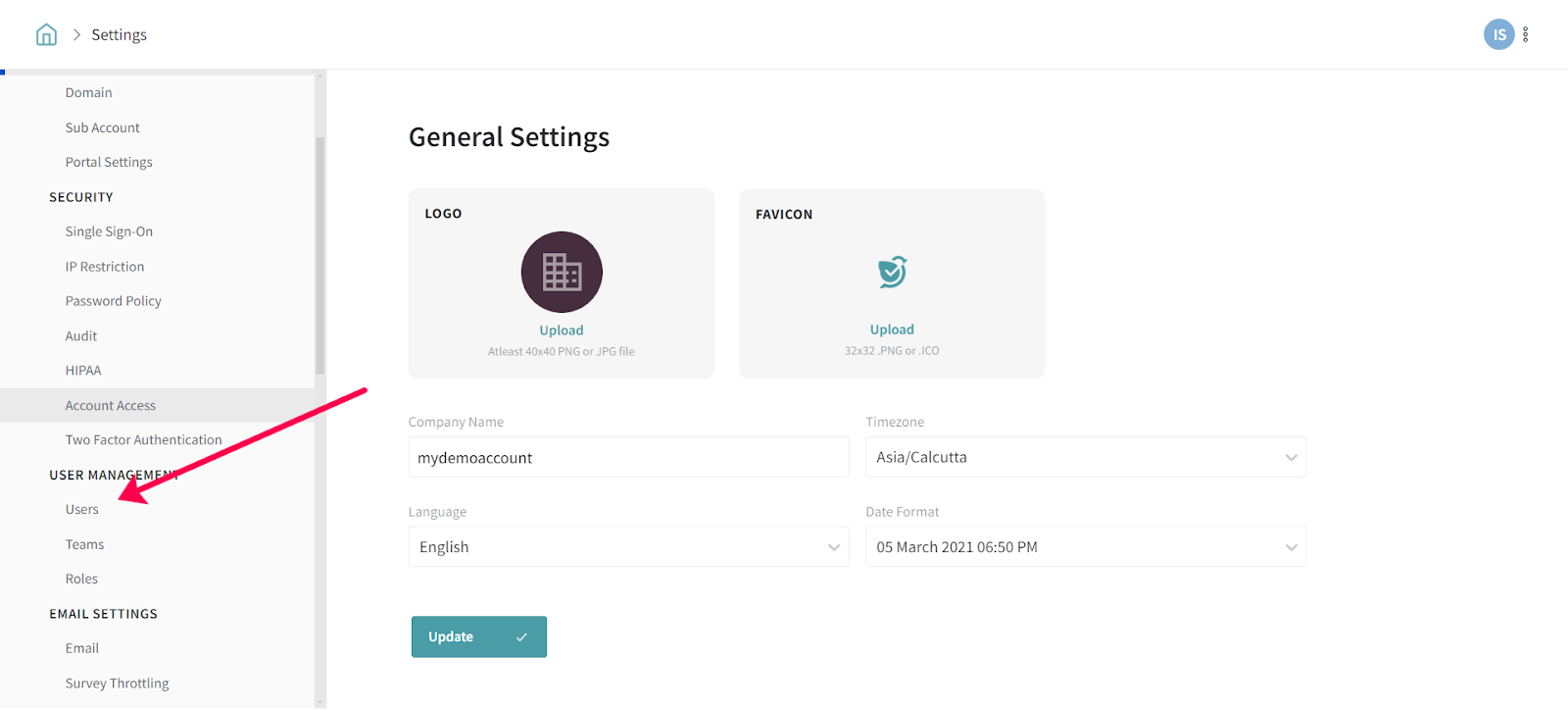Click the Company Name input field
Viewport: 1568px width, 710px height.
click(x=628, y=458)
